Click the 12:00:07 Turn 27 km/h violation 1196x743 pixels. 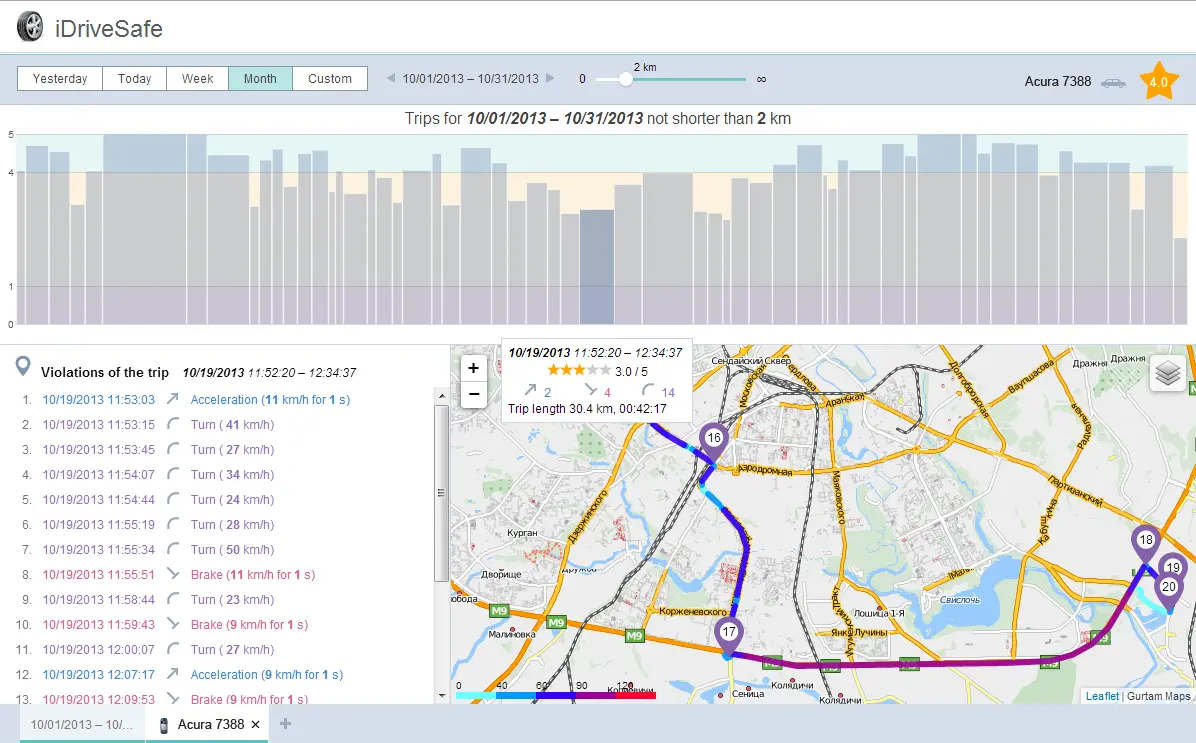click(x=158, y=650)
